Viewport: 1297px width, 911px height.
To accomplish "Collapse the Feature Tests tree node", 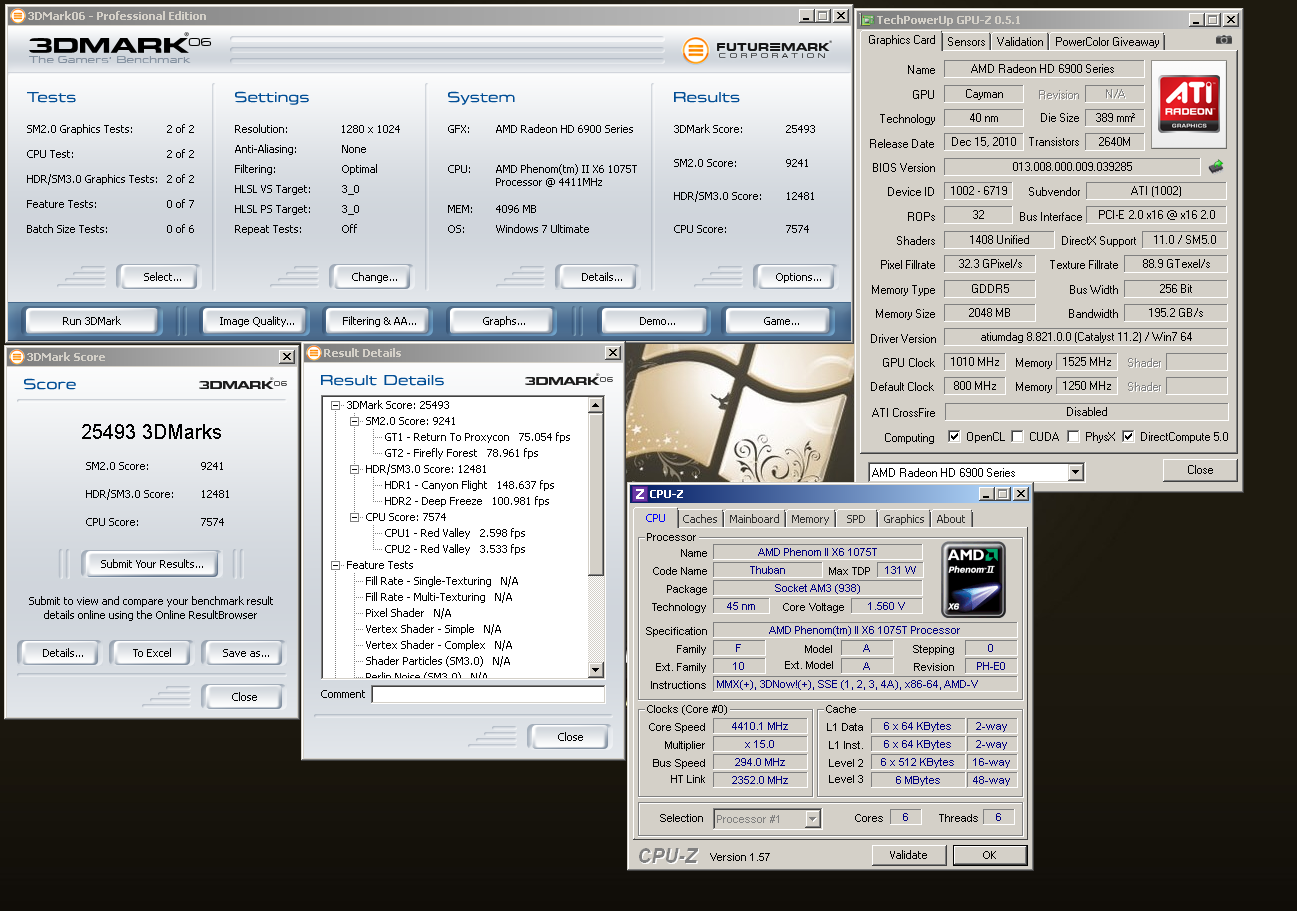I will (x=337, y=565).
